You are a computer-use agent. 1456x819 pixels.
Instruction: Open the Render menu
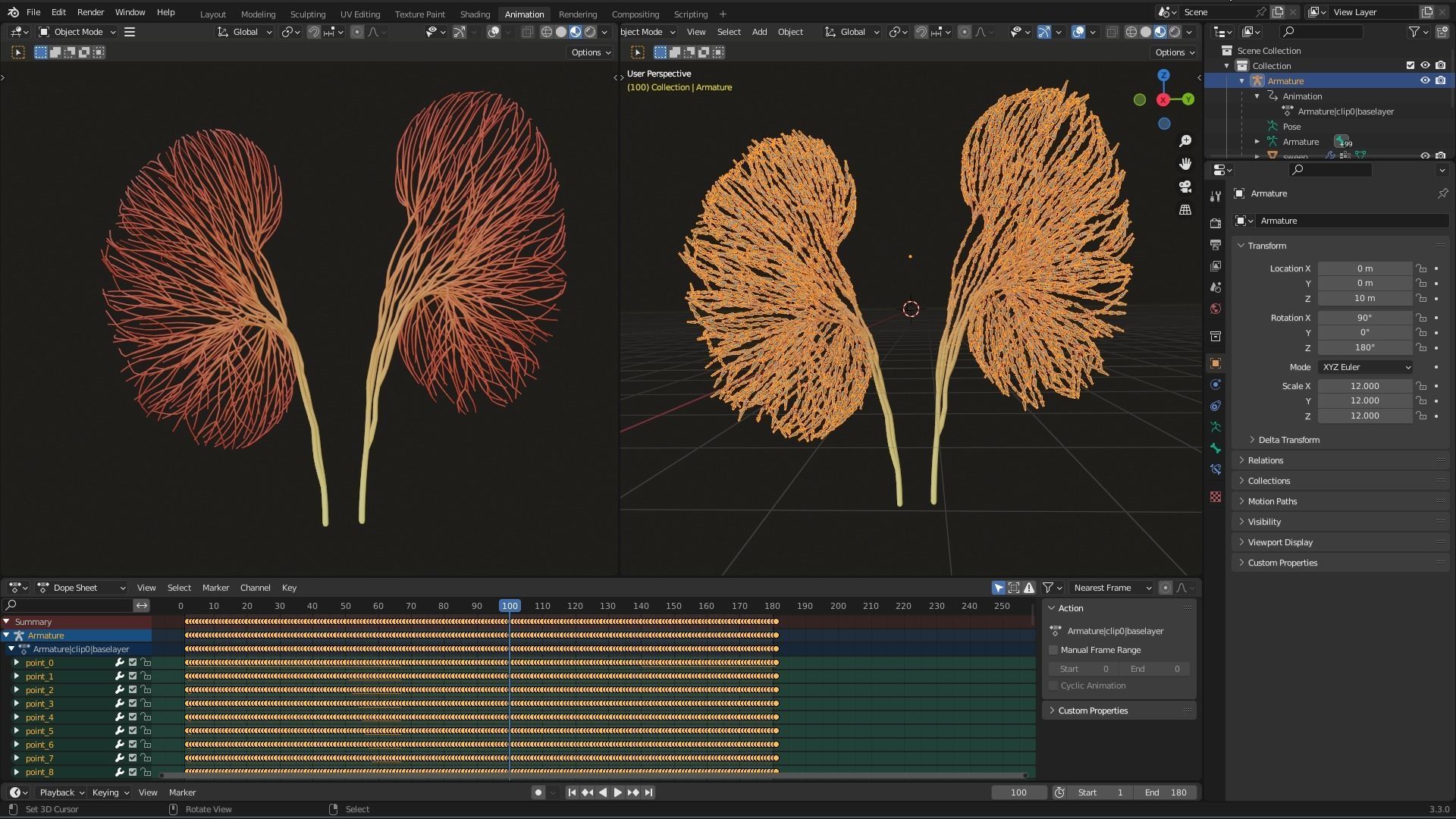[90, 12]
